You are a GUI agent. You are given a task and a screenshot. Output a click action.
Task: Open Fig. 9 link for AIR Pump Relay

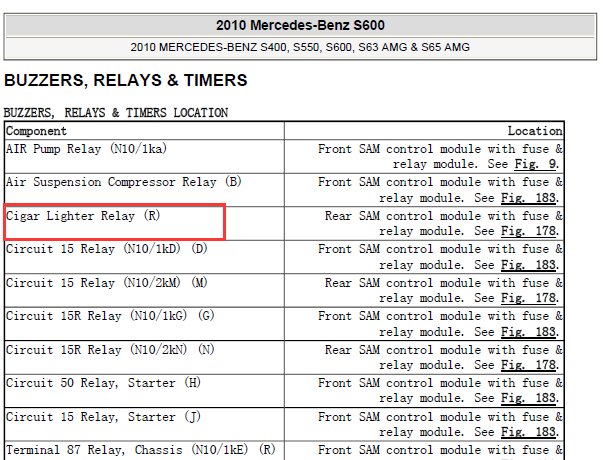click(x=536, y=164)
